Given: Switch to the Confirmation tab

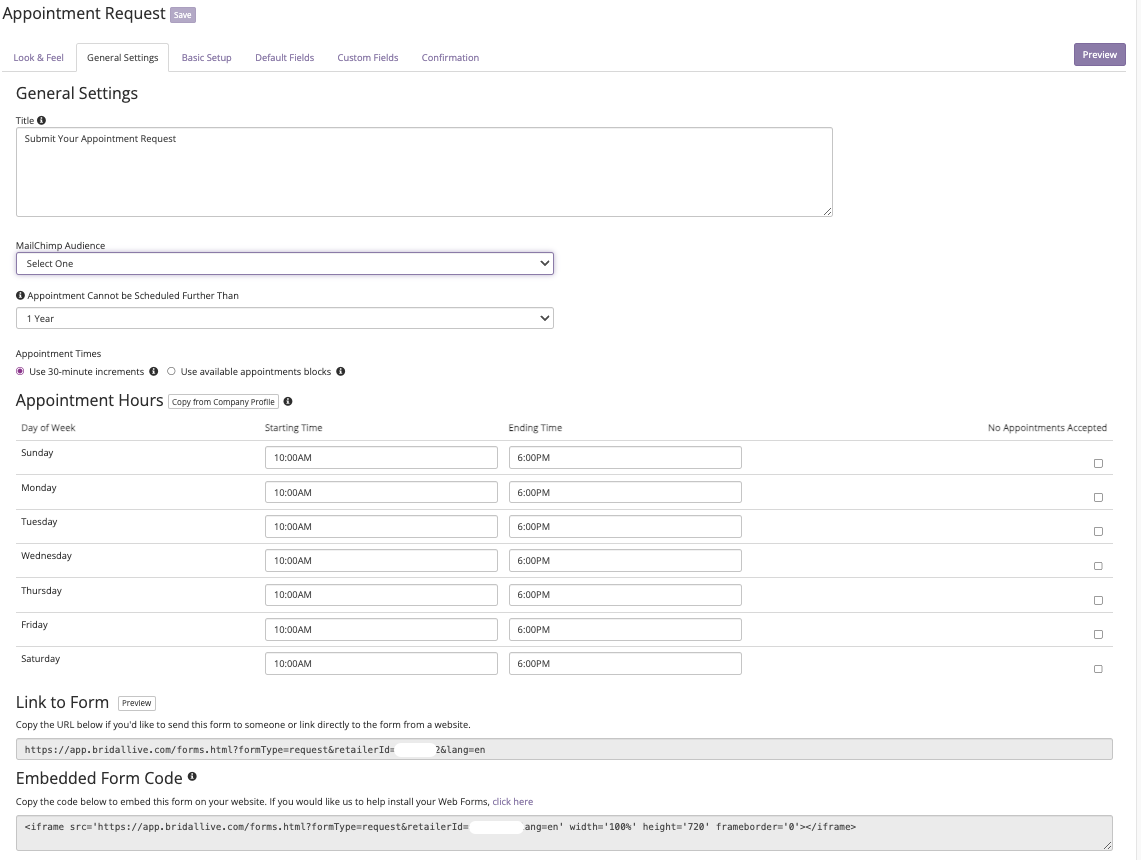Looking at the screenshot, I should pos(450,57).
